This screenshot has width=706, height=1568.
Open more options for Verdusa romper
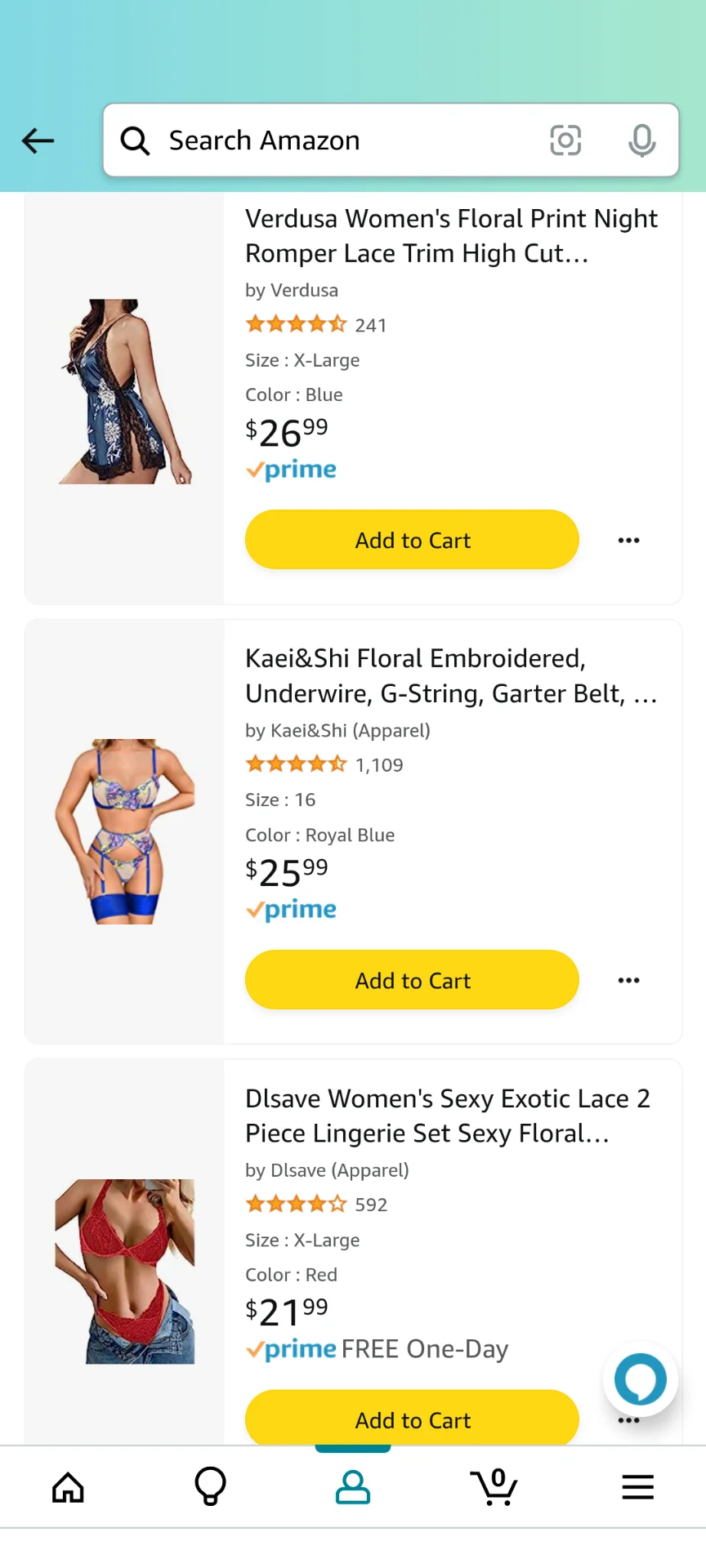(628, 540)
